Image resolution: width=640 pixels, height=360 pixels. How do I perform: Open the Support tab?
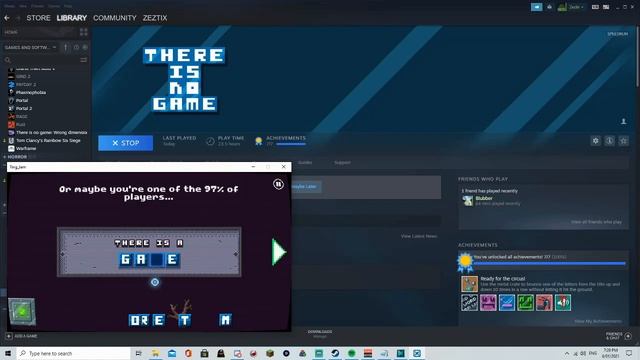342,162
